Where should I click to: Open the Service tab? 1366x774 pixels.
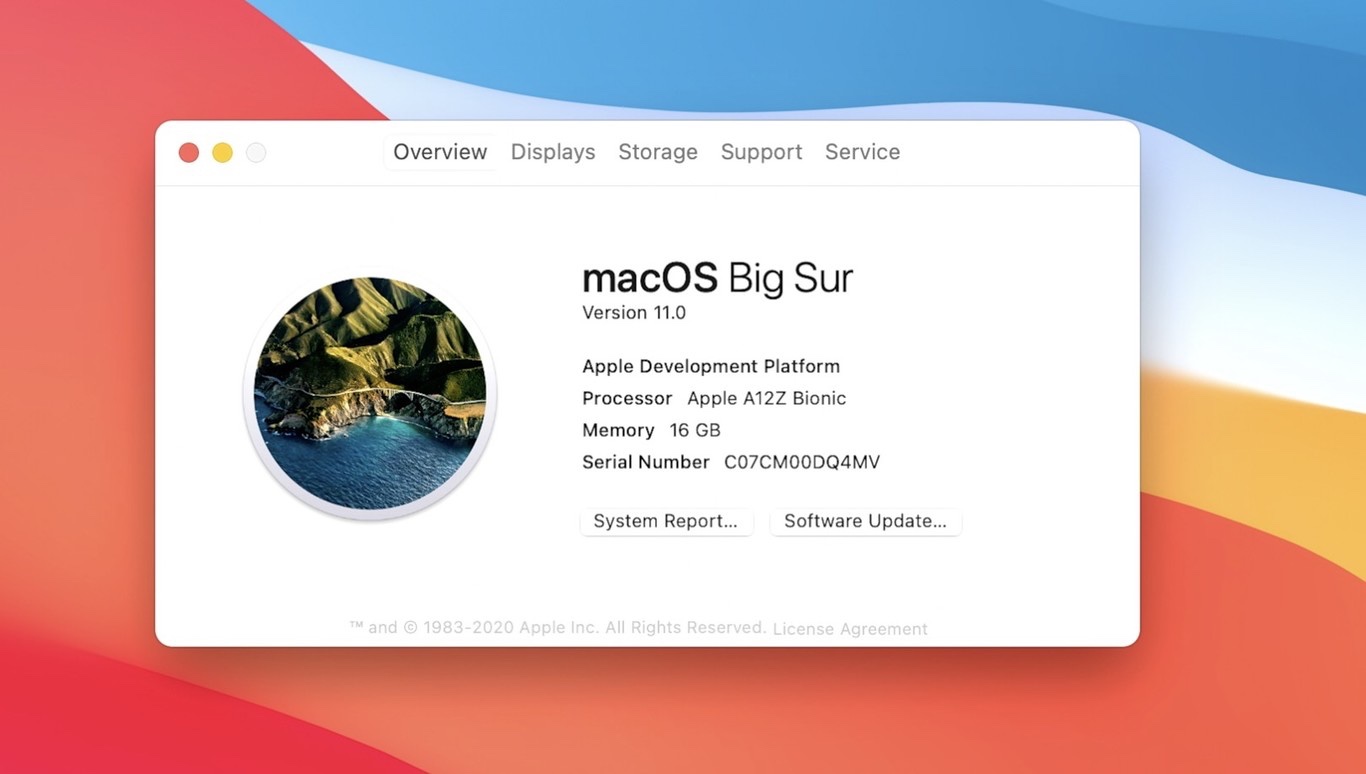(x=862, y=152)
